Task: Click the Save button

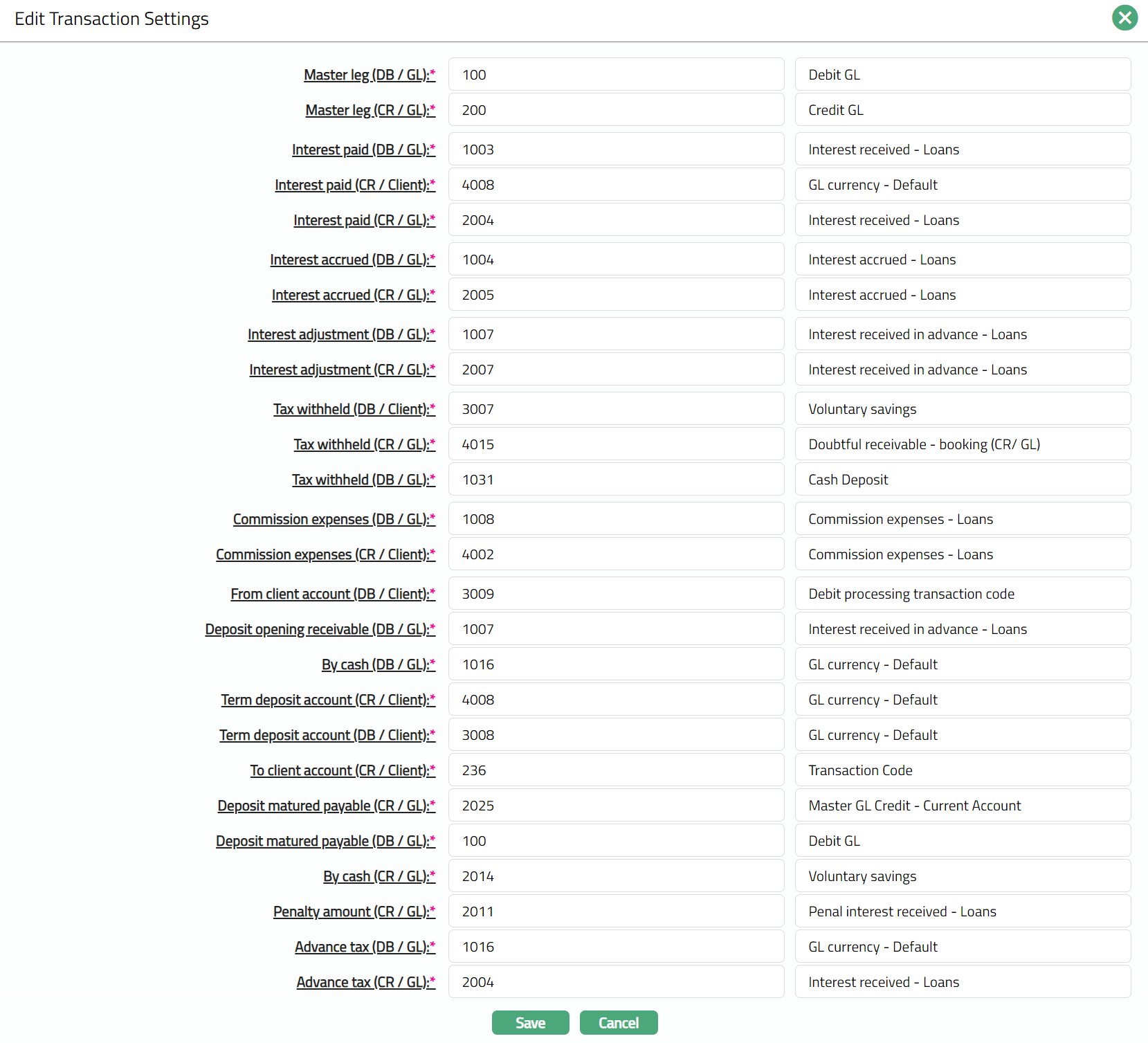Action: coord(530,1023)
